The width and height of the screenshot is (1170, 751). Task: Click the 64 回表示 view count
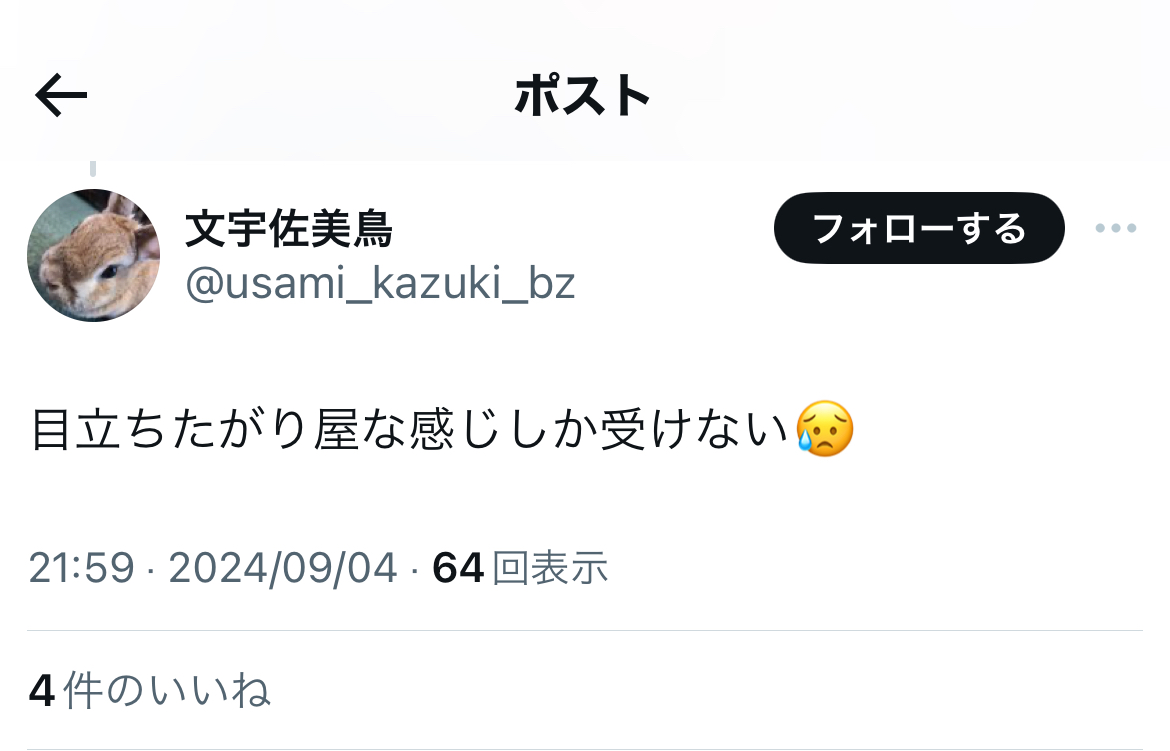click(x=520, y=568)
